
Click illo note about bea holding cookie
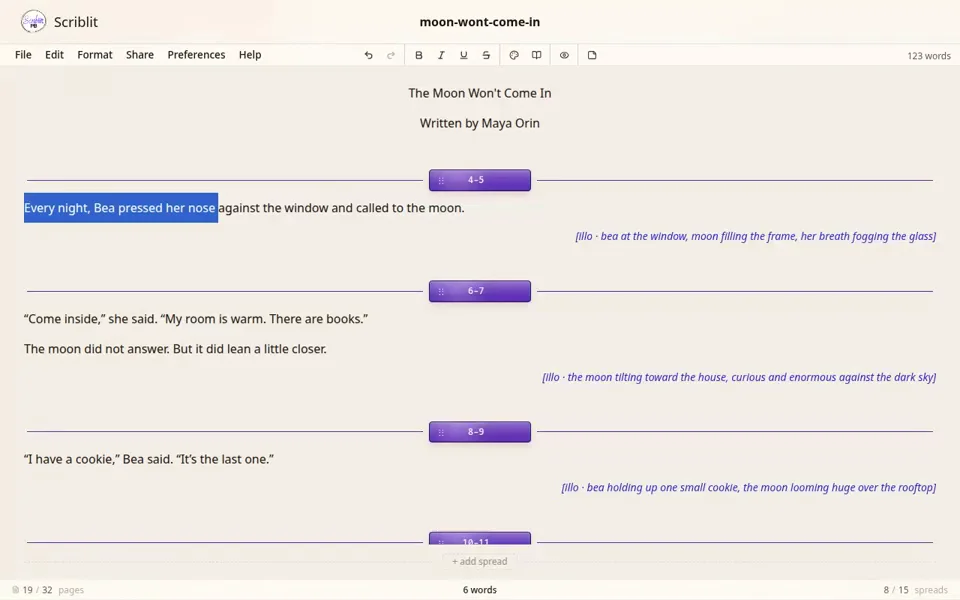click(x=749, y=487)
